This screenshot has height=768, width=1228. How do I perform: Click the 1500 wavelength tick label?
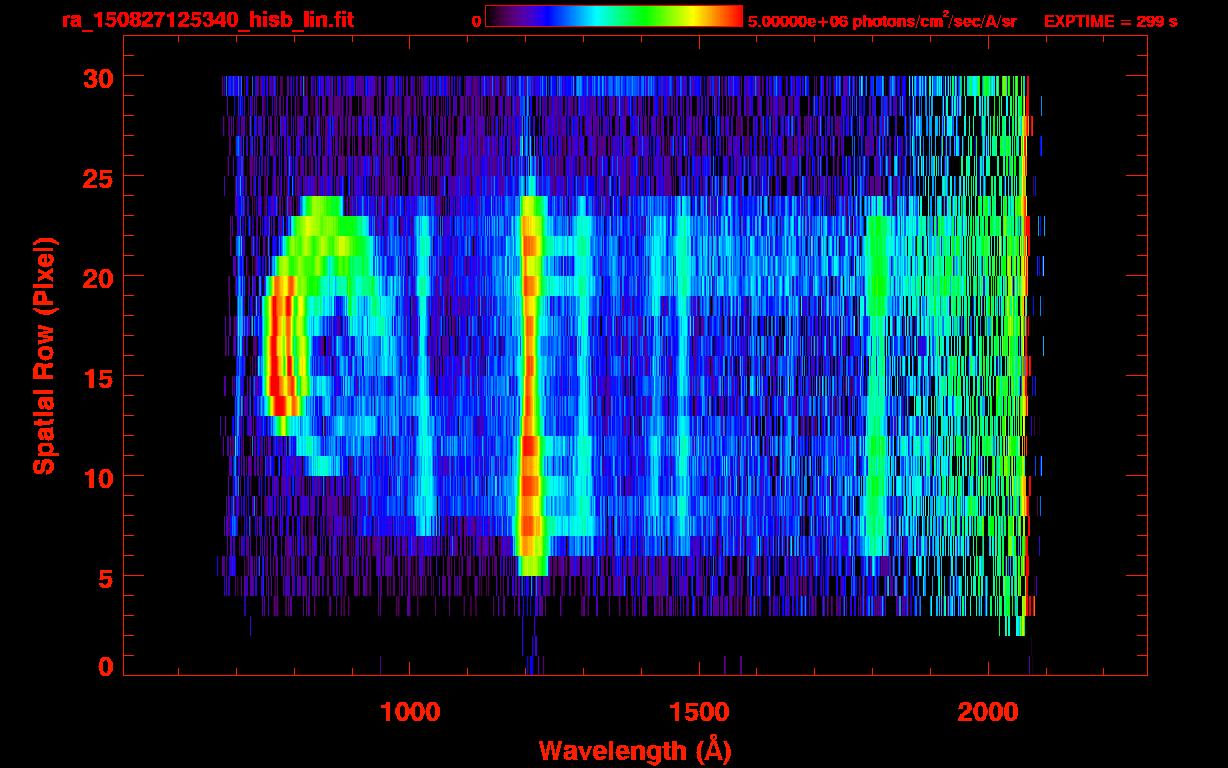click(x=698, y=712)
